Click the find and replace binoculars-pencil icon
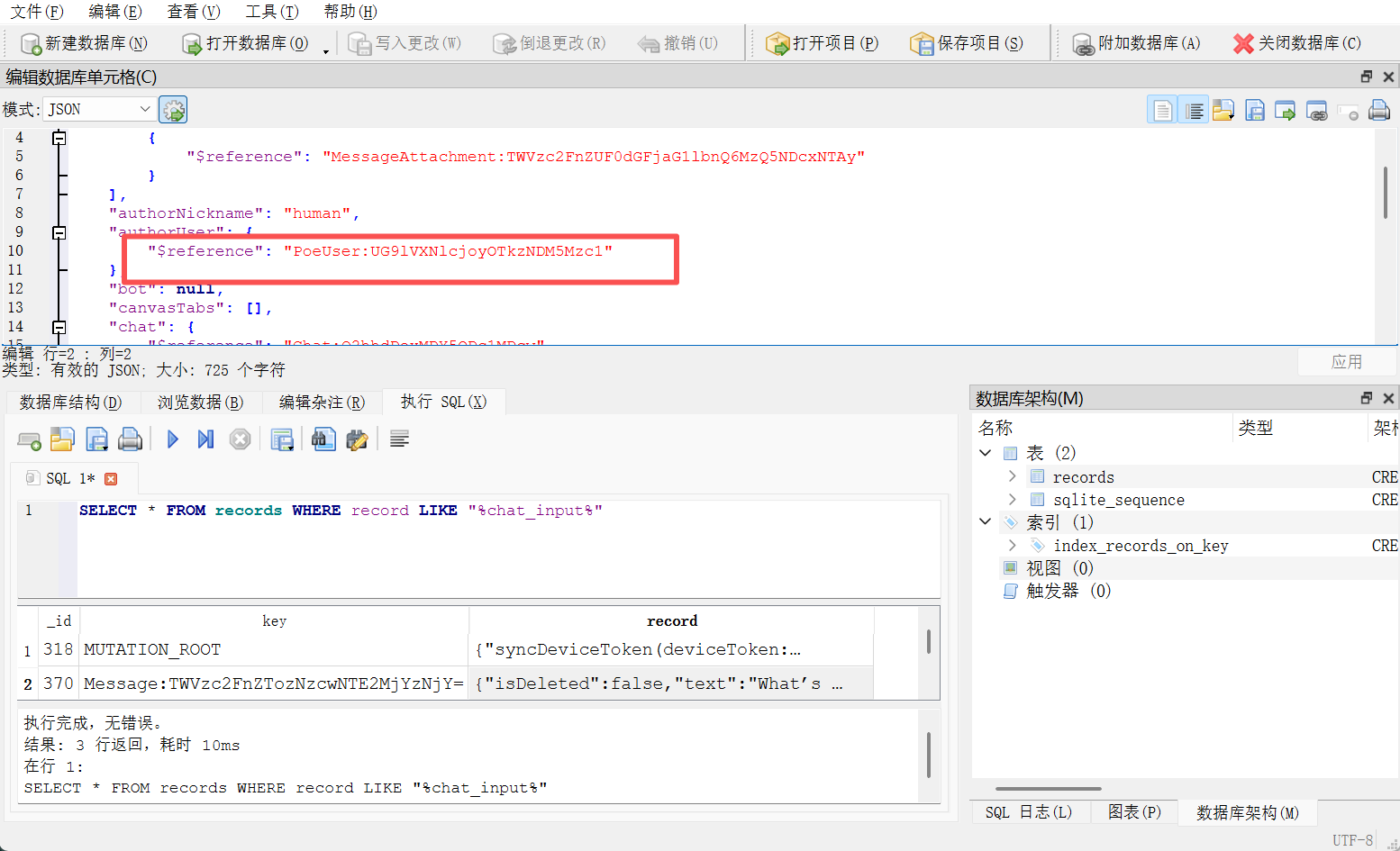Screen dimensions: 1400x851 pos(357,439)
